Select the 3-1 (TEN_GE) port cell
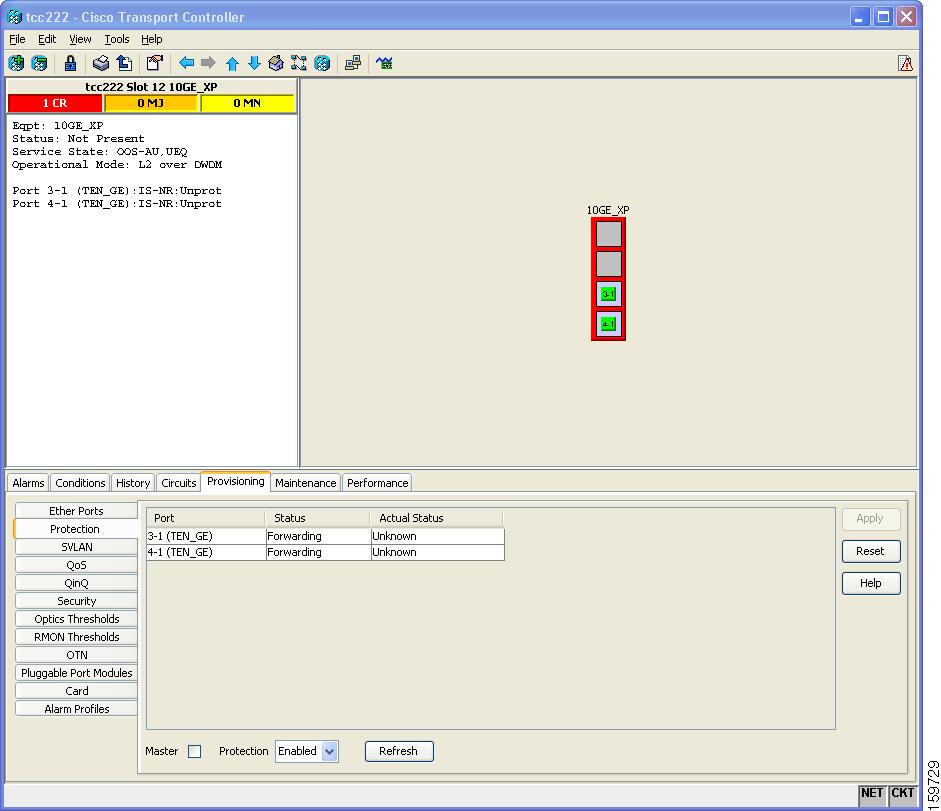 coord(206,536)
